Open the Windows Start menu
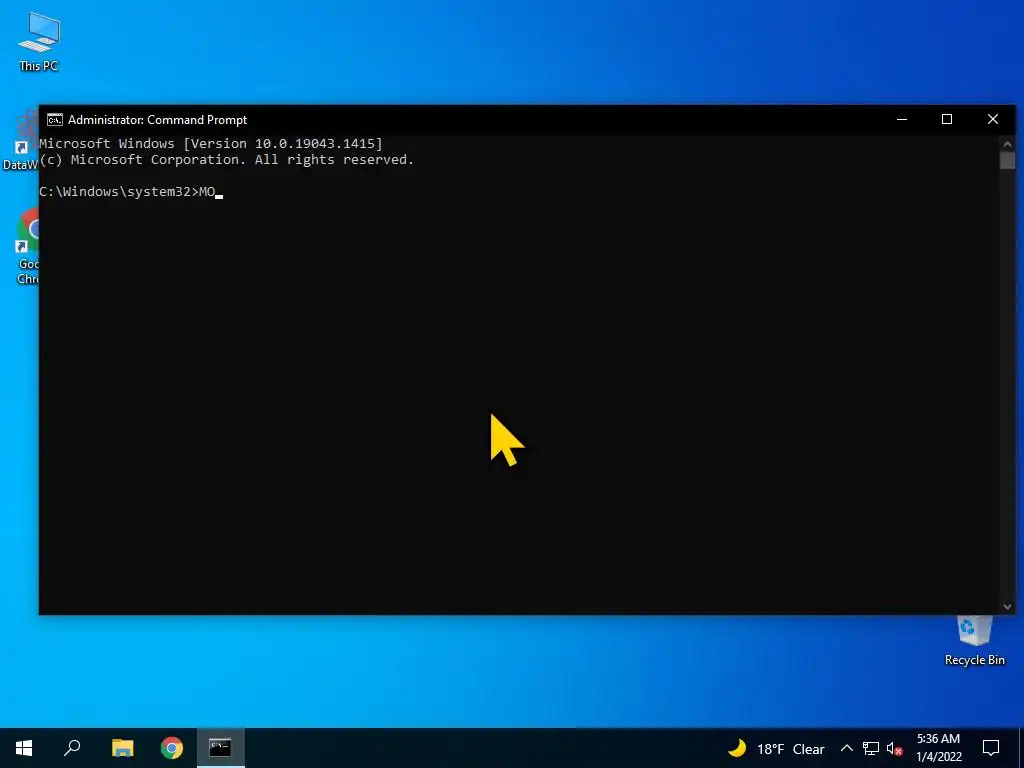Image resolution: width=1024 pixels, height=768 pixels. (24, 748)
